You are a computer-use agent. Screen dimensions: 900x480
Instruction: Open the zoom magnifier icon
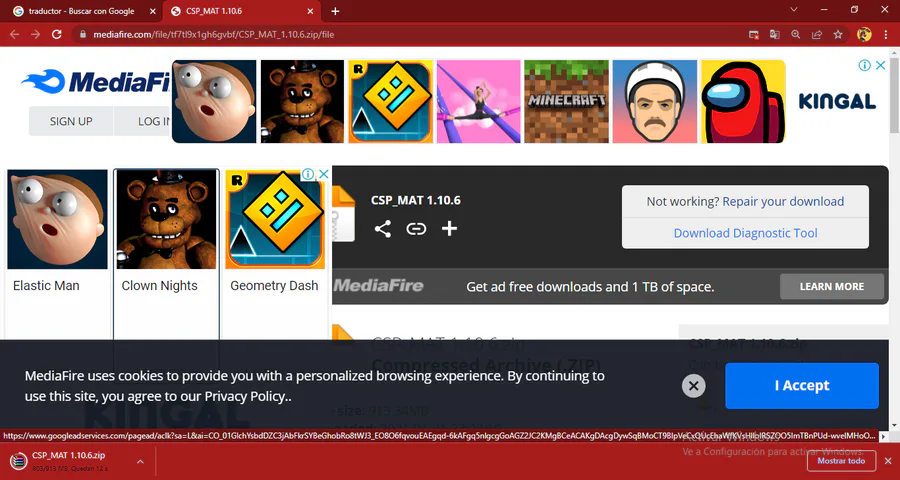(796, 34)
